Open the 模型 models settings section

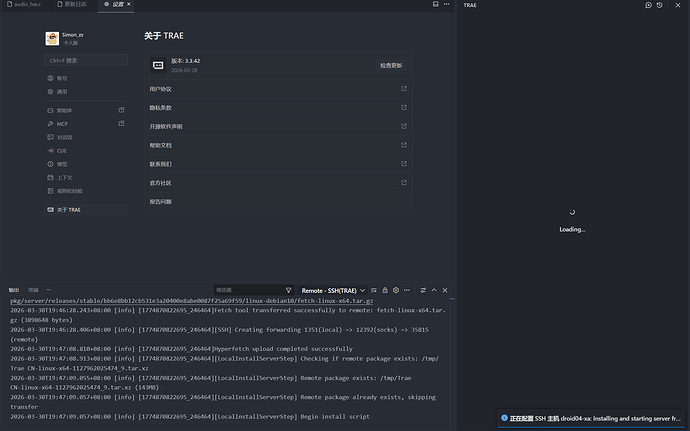click(x=86, y=164)
